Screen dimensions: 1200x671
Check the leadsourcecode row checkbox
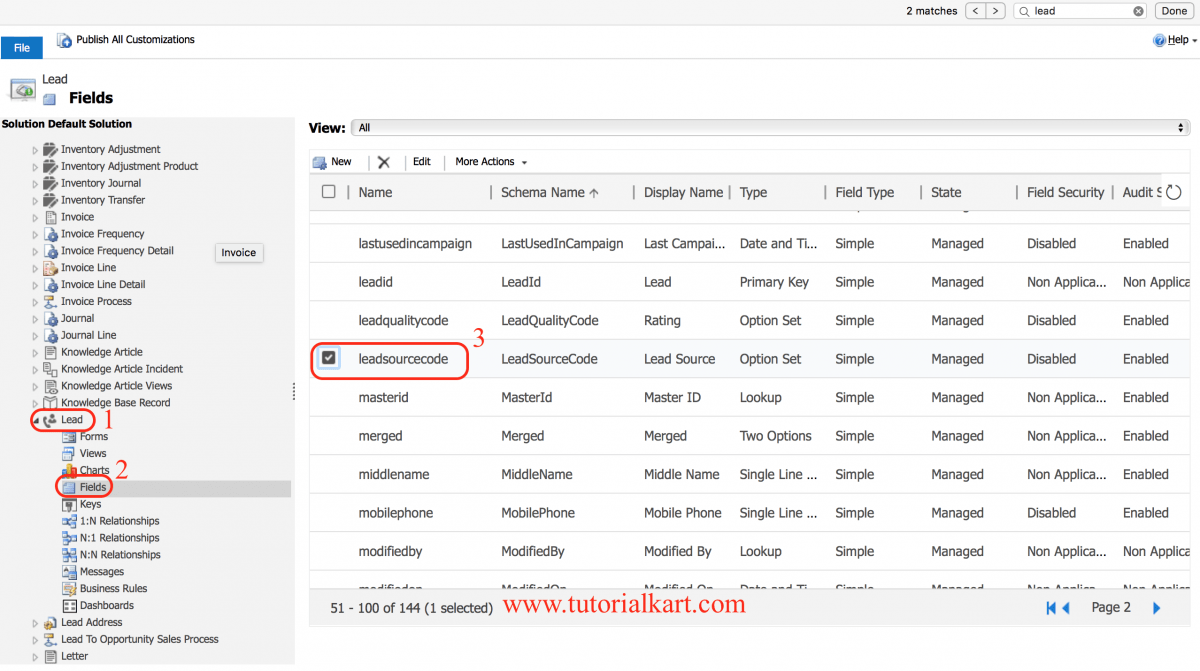point(329,358)
